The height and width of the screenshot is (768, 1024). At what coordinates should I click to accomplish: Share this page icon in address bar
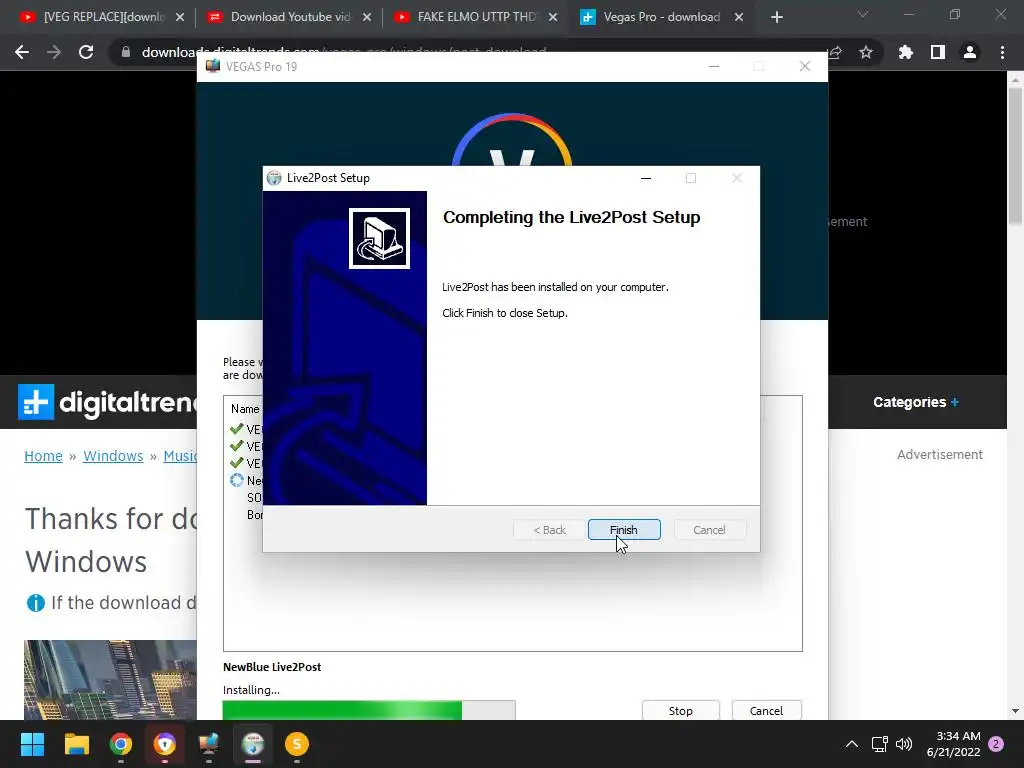click(x=835, y=52)
